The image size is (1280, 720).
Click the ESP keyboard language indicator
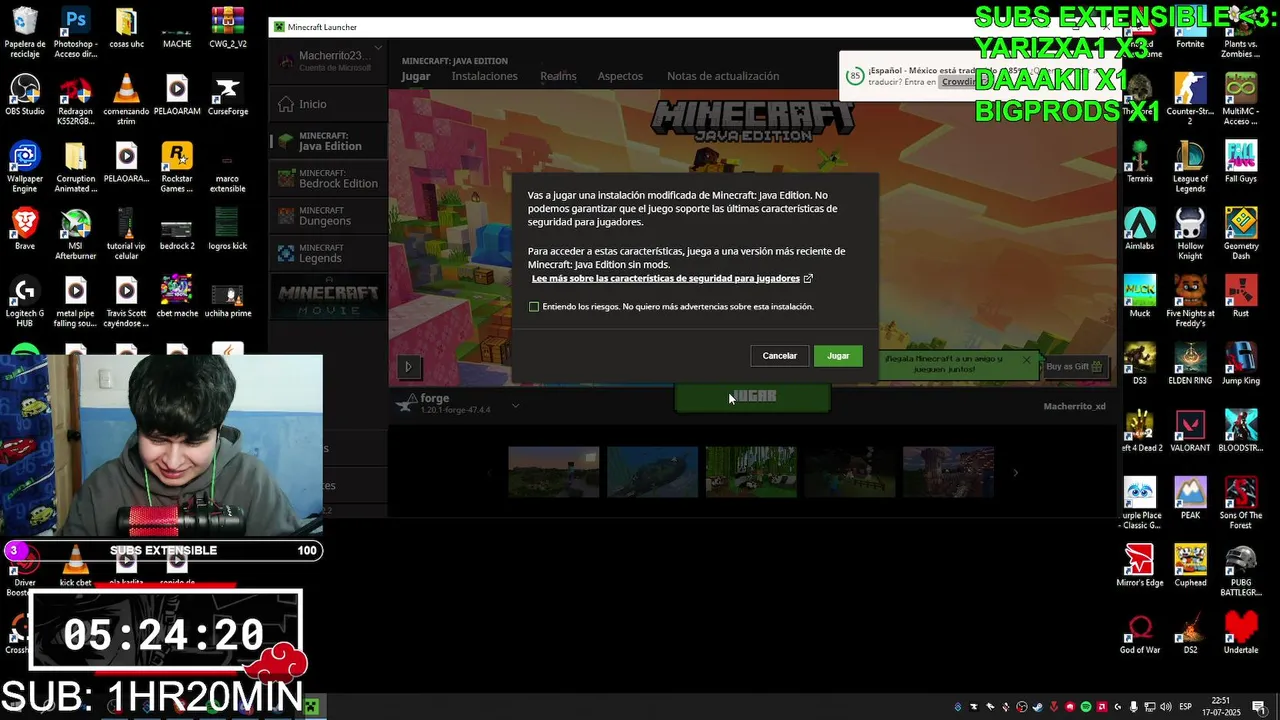click(1185, 707)
